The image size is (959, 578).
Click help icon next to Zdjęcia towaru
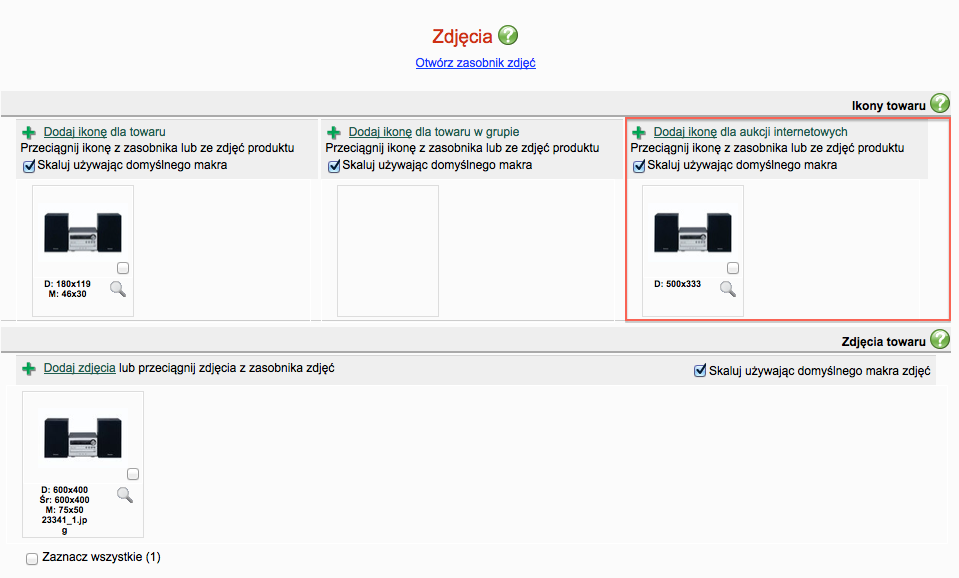tap(939, 339)
